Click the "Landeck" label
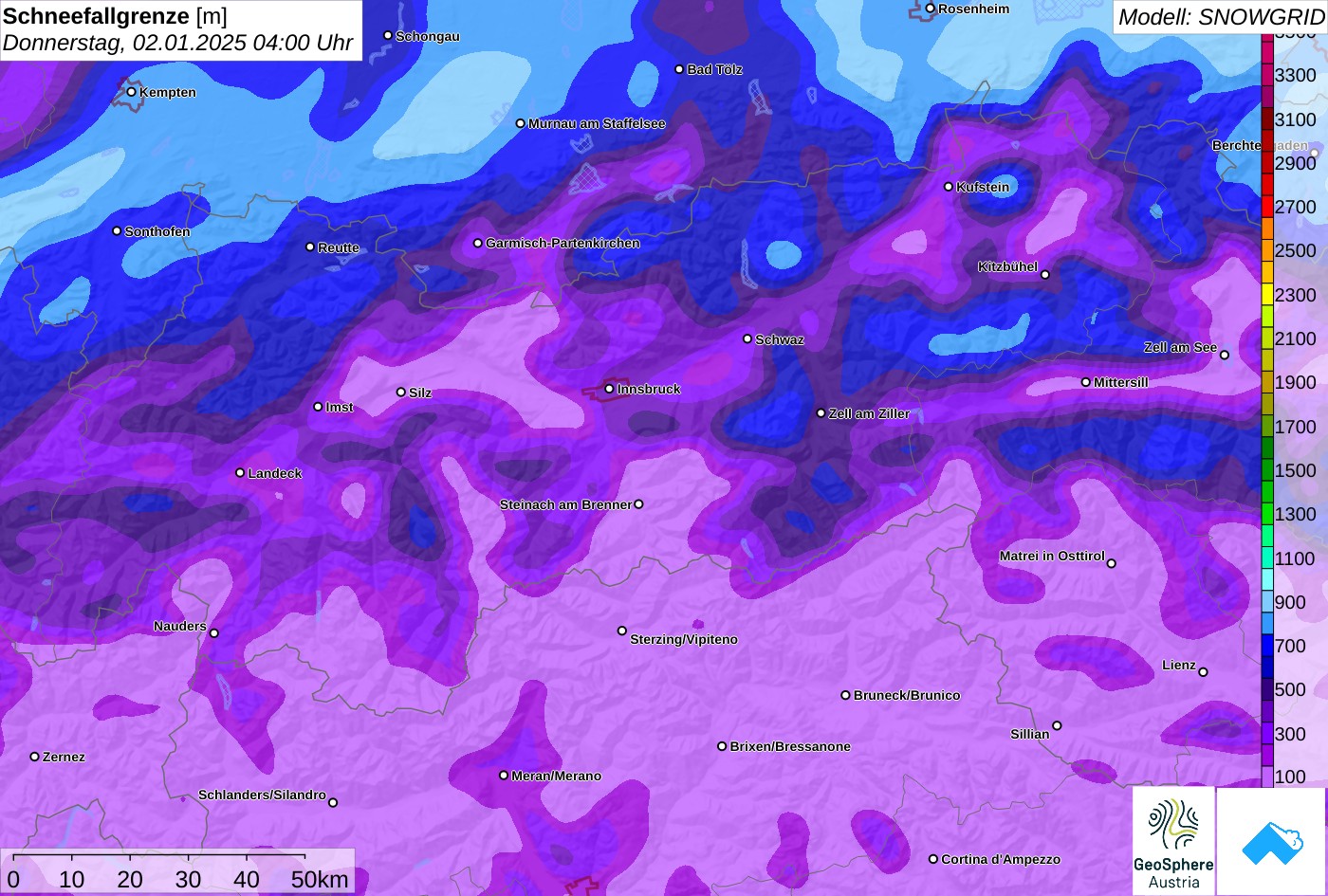Screen dimensions: 1328x896 pos(275,474)
